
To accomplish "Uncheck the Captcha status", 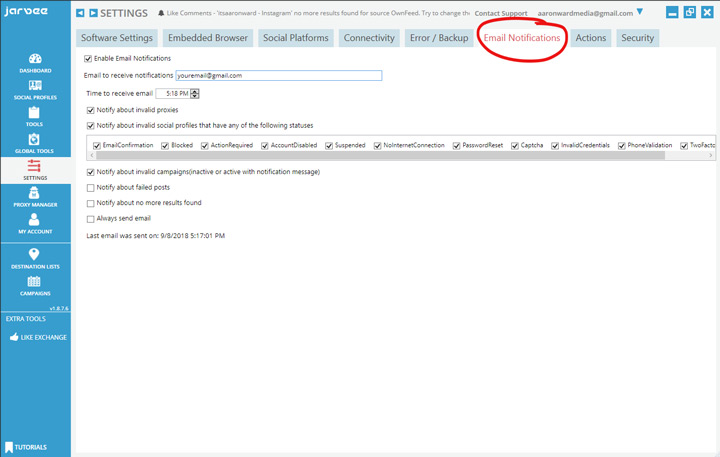I will (515, 146).
